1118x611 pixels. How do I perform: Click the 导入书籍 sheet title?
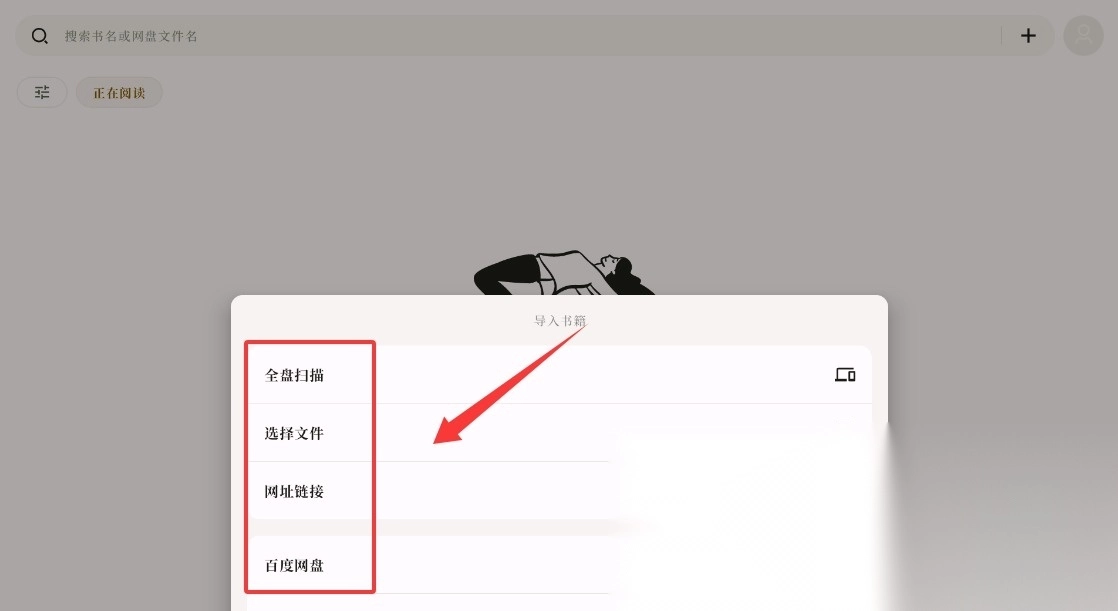click(x=560, y=321)
